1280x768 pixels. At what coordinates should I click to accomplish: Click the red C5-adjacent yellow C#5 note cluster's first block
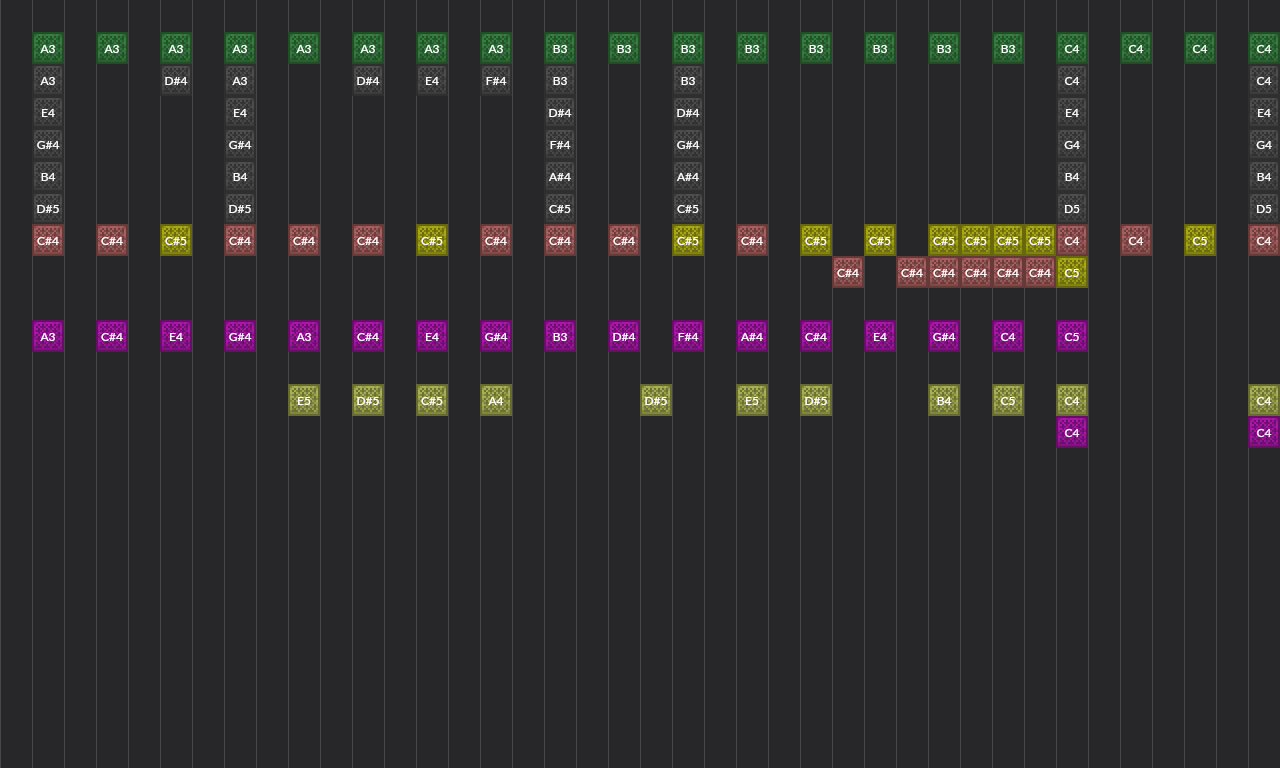pos(944,240)
